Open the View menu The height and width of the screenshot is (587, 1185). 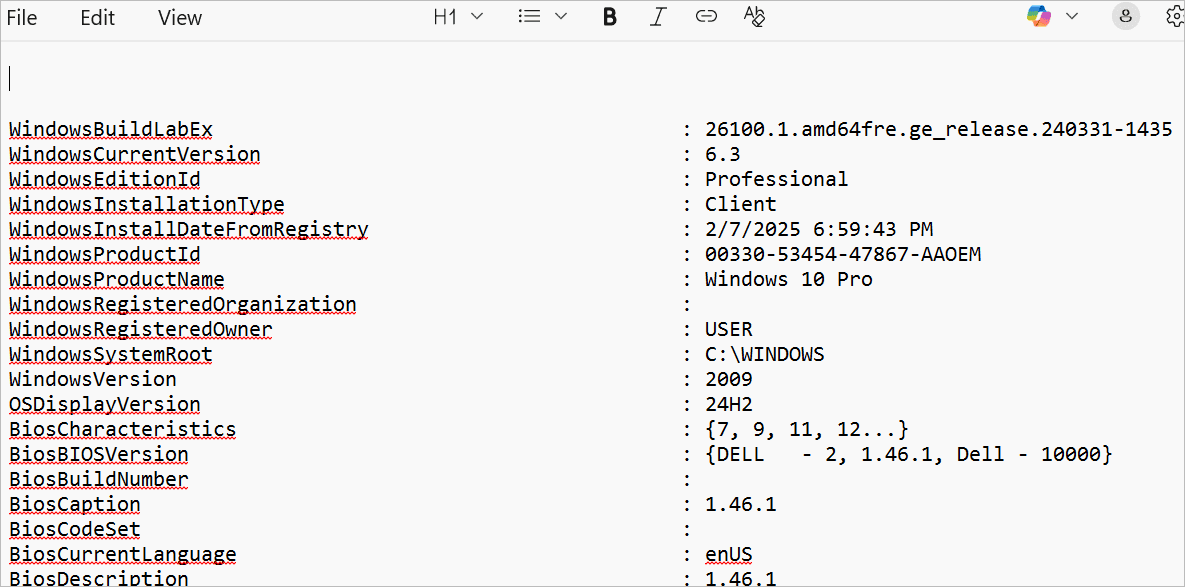(180, 18)
